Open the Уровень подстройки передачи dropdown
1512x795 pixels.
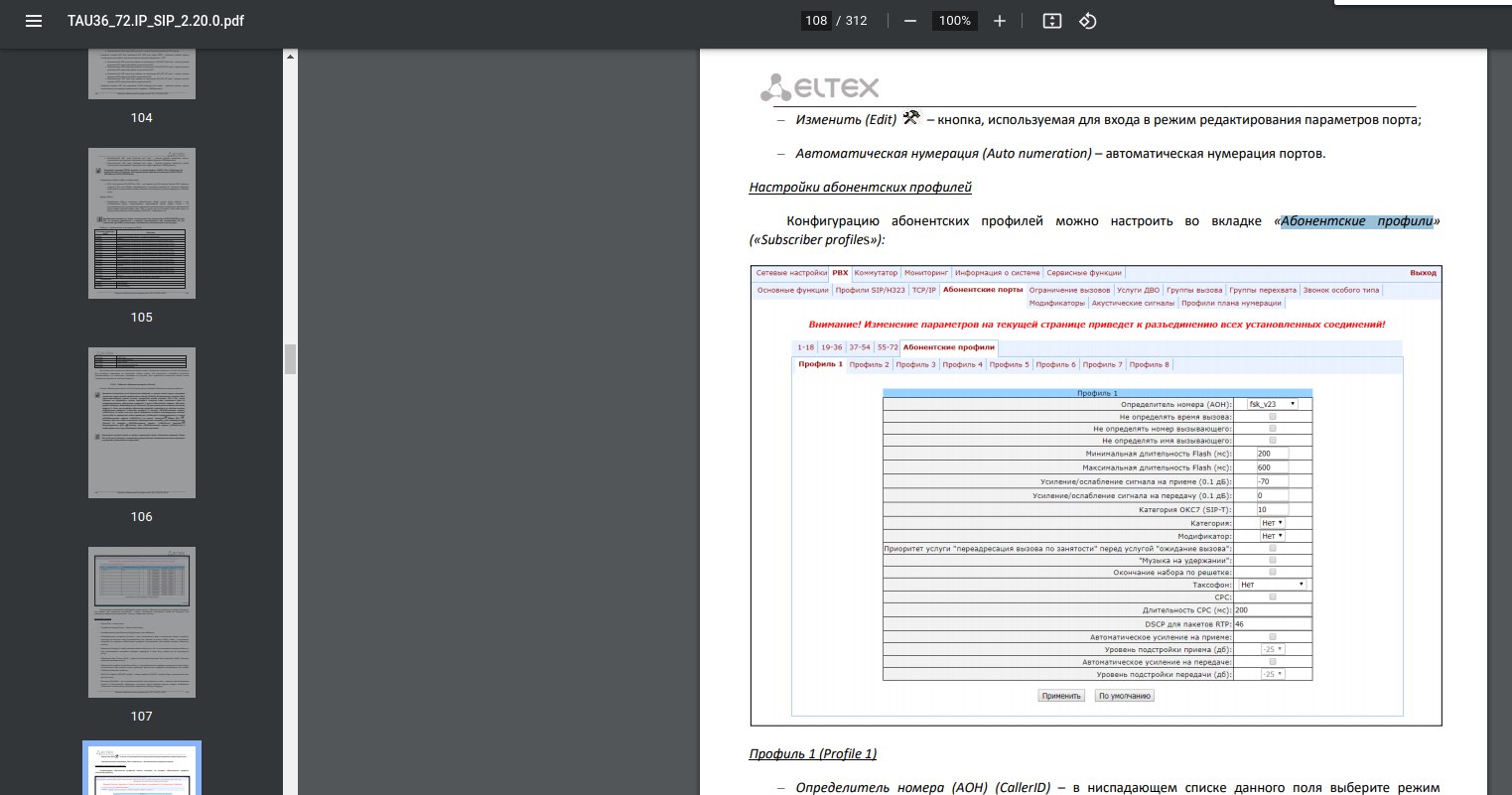click(1272, 674)
